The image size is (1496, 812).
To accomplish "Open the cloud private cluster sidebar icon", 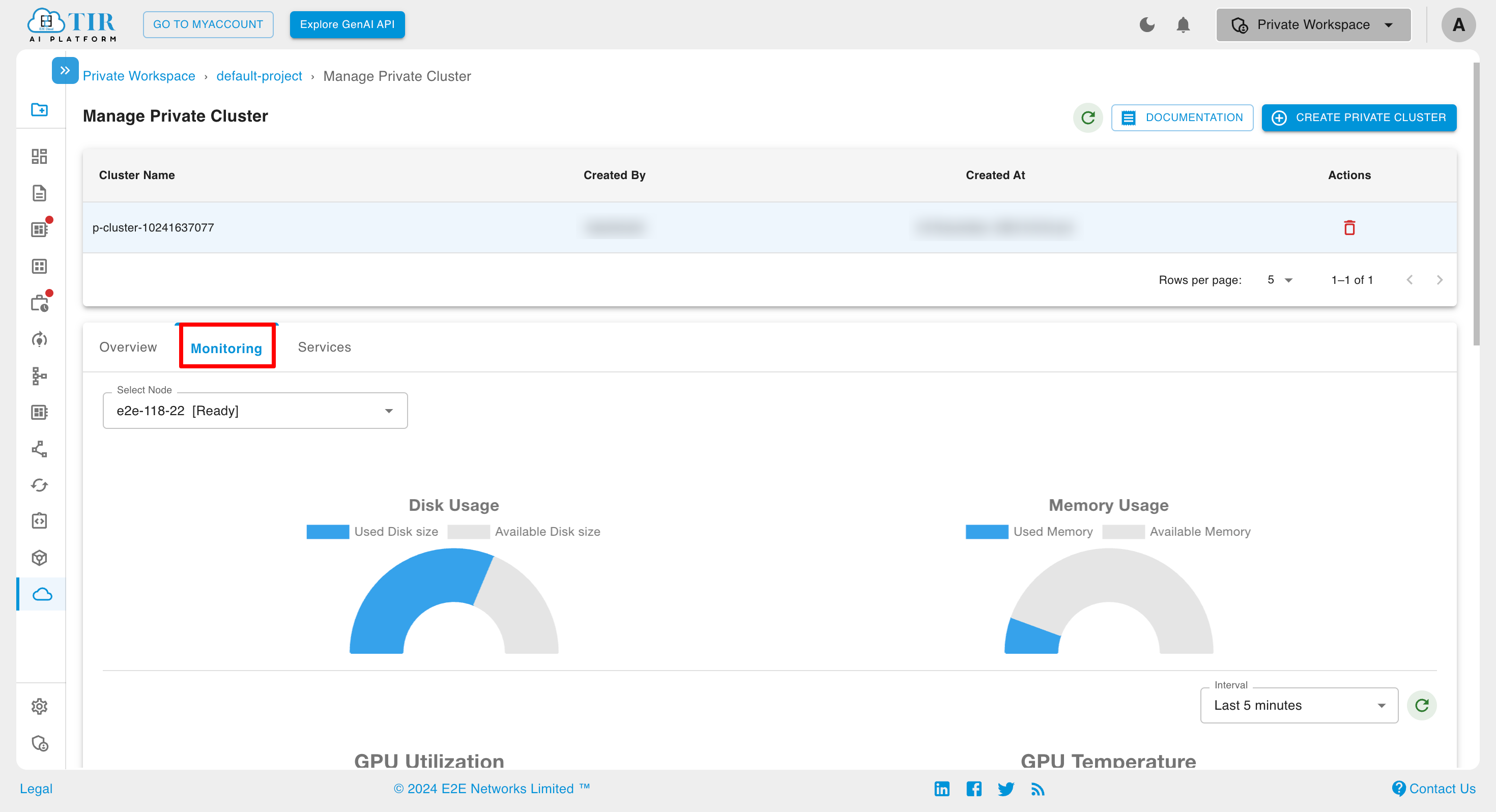I will point(42,594).
